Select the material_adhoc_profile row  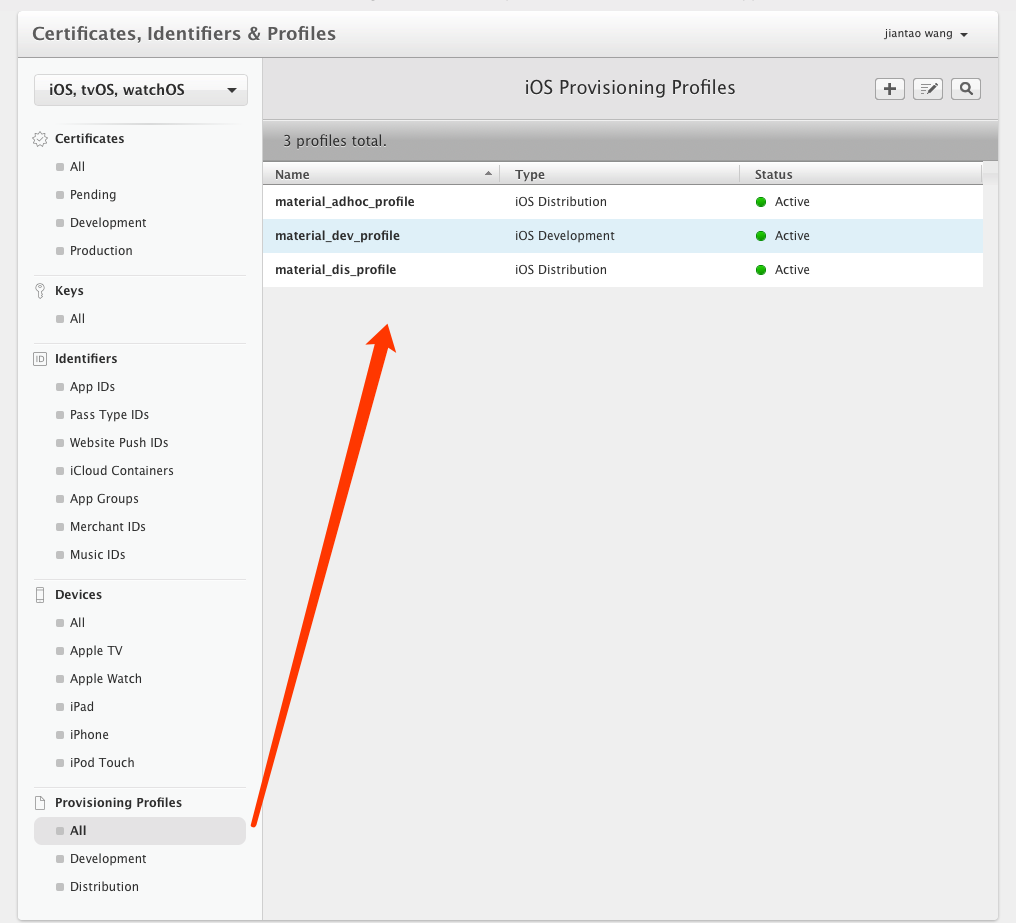click(x=344, y=202)
